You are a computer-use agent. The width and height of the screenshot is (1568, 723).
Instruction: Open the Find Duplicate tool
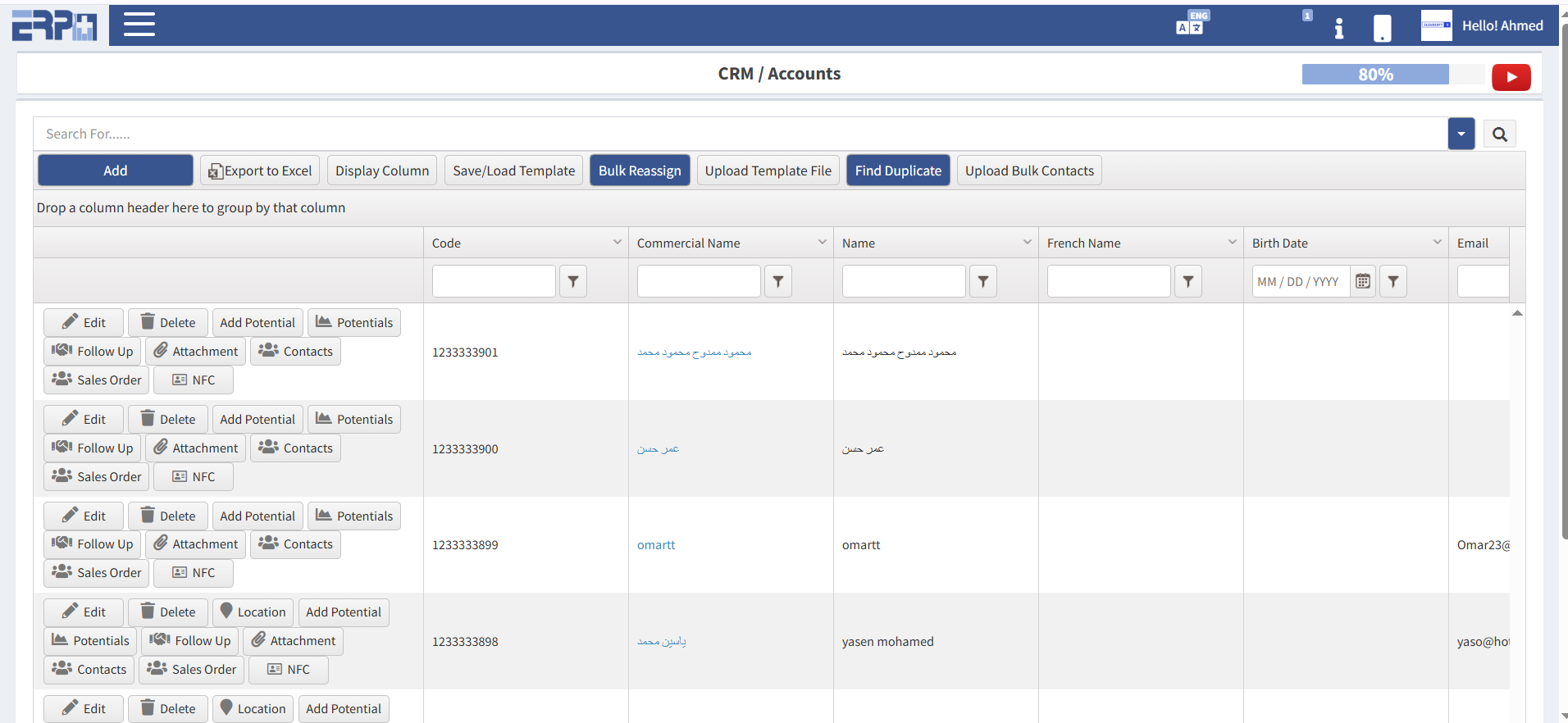click(897, 171)
